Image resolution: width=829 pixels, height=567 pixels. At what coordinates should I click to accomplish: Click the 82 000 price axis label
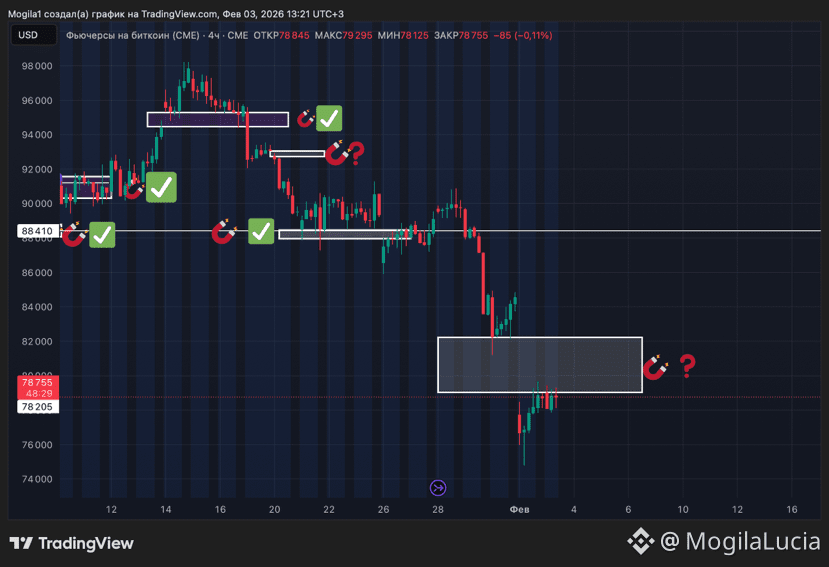pos(37,342)
